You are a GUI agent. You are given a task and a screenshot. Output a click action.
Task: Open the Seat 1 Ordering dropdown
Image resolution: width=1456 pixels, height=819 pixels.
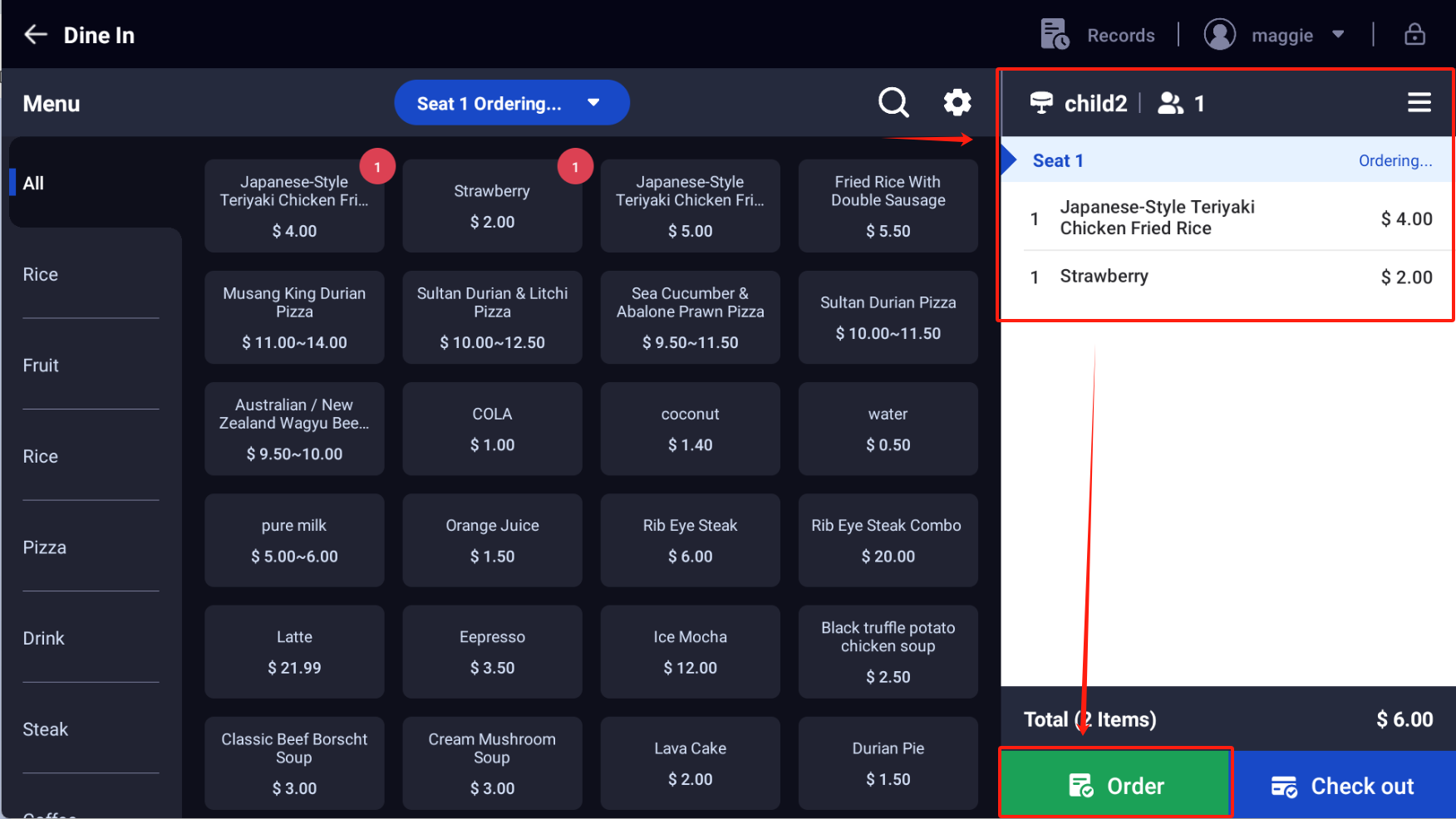[512, 102]
